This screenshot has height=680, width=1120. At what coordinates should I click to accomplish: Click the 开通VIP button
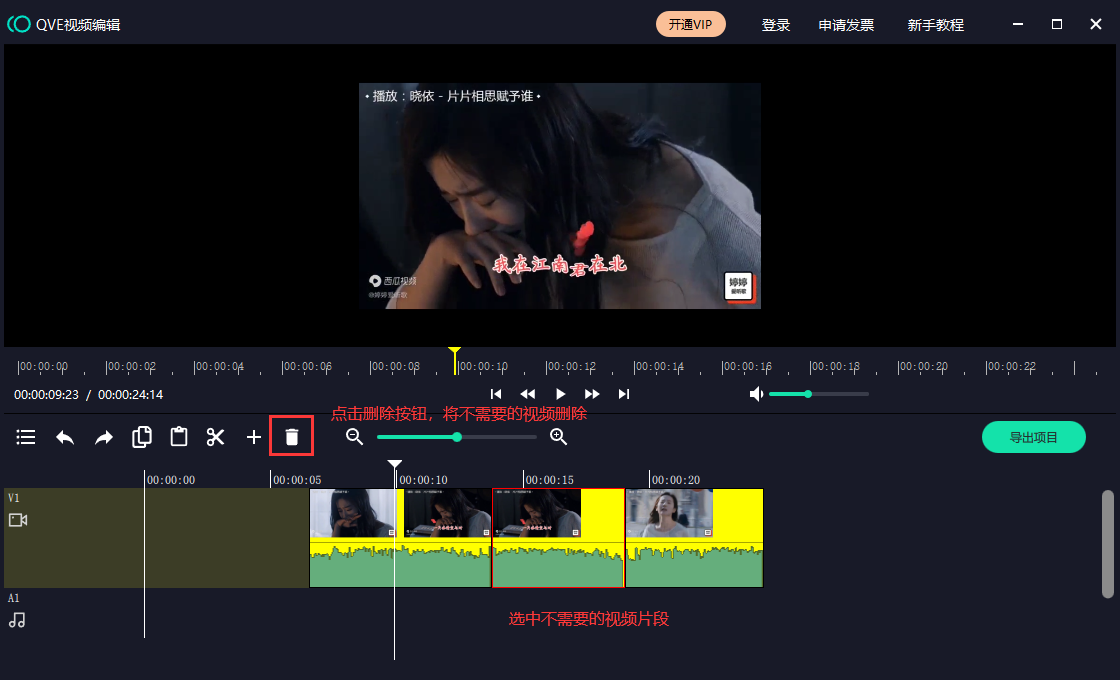[691, 24]
